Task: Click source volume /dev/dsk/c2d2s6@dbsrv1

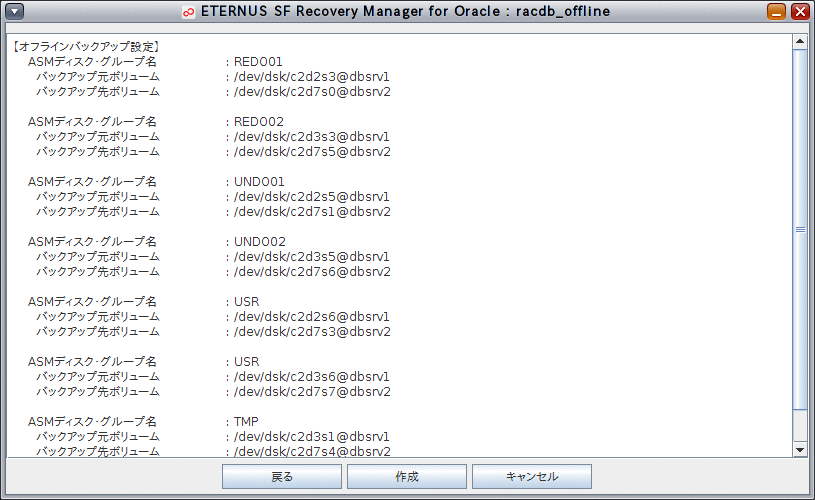Action: coord(312,317)
